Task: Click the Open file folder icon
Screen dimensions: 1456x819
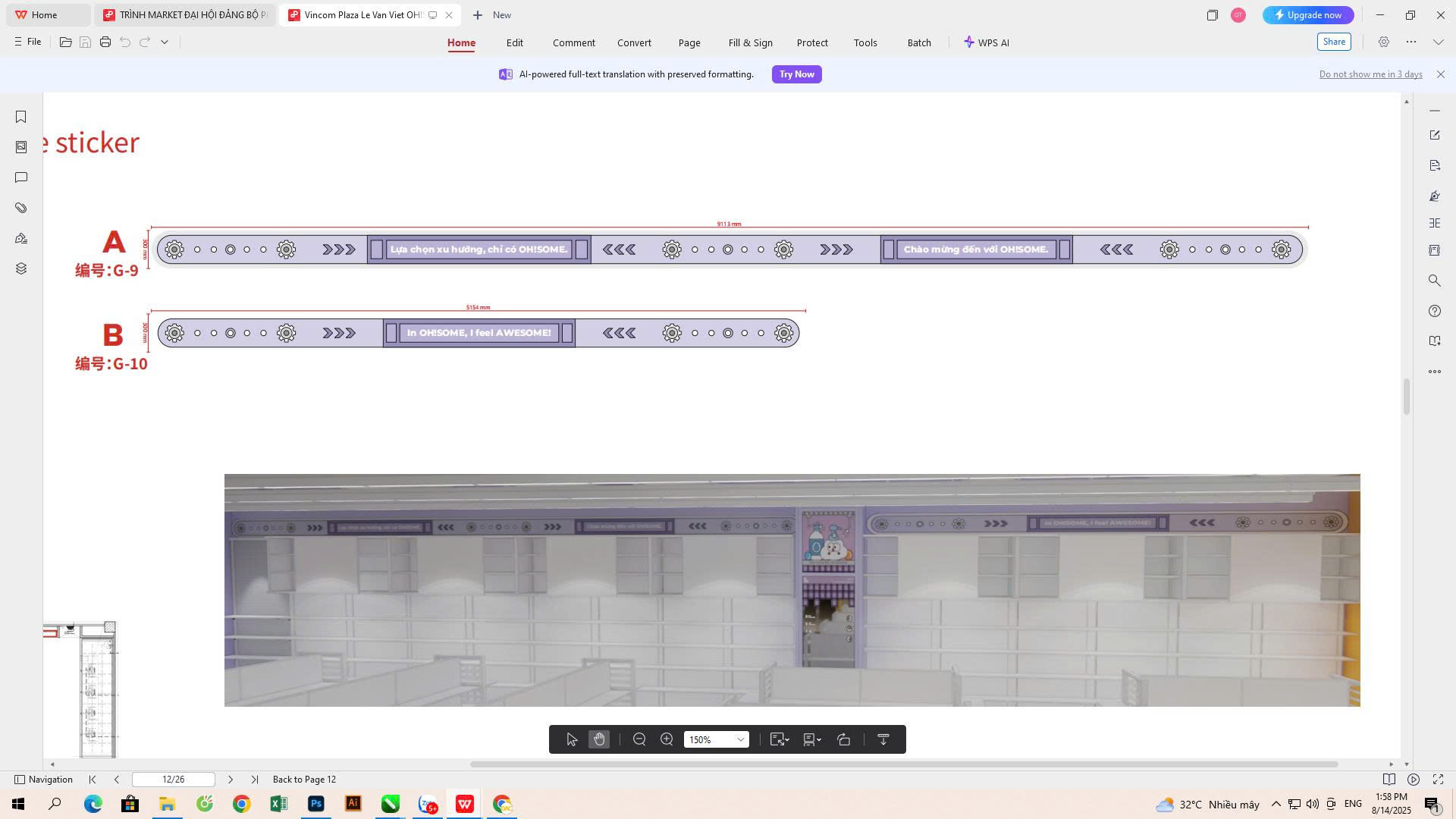Action: tap(66, 42)
